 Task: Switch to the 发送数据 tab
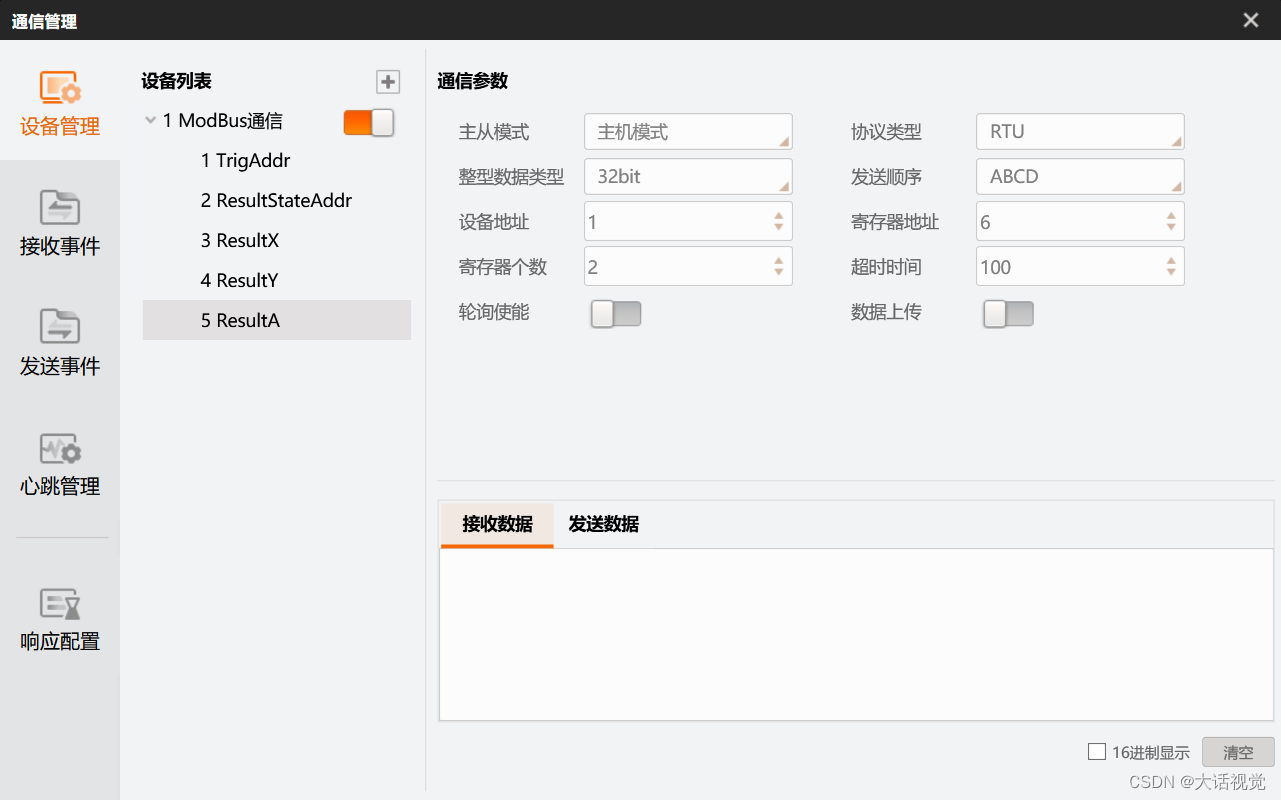coord(603,524)
